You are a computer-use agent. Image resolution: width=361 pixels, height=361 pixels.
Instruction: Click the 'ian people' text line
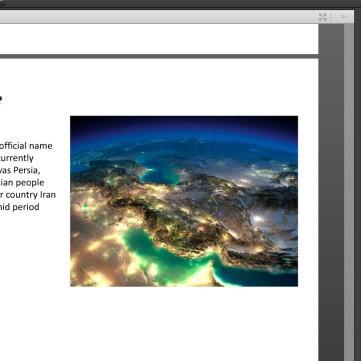(x=22, y=182)
